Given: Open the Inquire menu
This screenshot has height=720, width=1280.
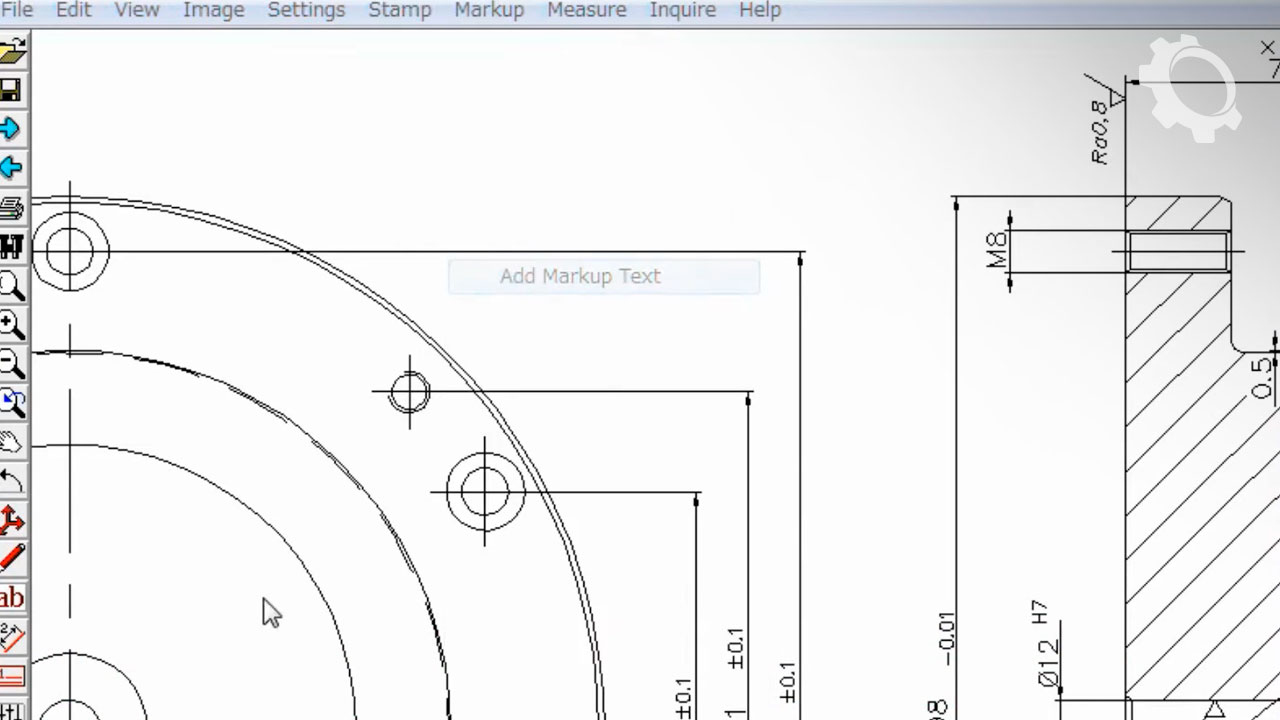Looking at the screenshot, I should [682, 10].
